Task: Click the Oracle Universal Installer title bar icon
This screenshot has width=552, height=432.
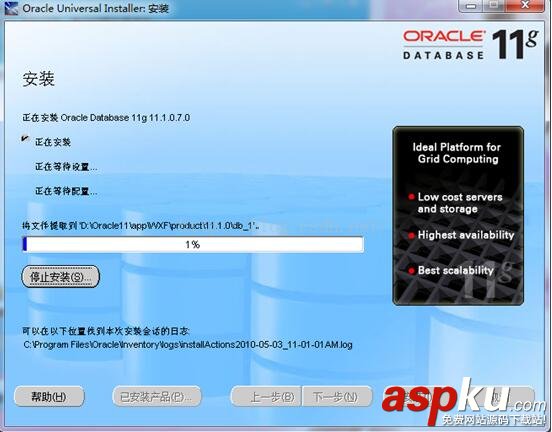Action: [11, 8]
